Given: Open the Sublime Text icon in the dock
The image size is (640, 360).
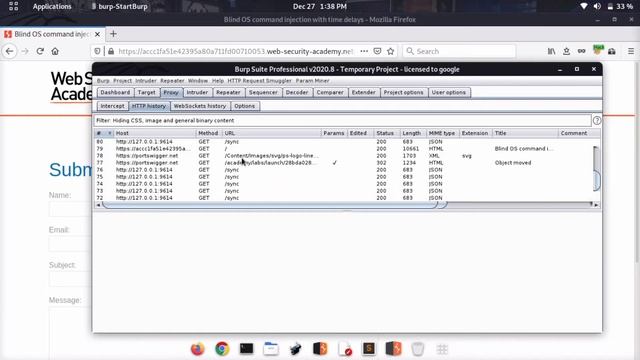Looking at the screenshot, I should [x=369, y=349].
